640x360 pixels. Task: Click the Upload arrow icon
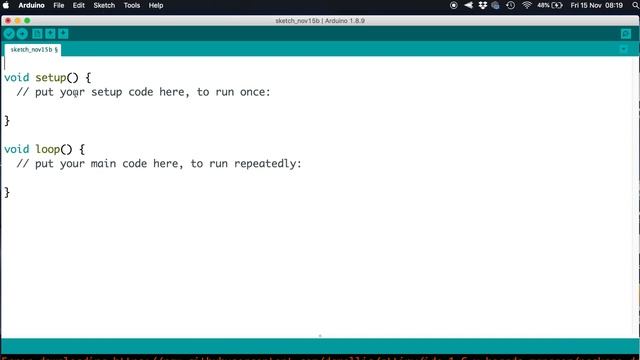(x=22, y=34)
